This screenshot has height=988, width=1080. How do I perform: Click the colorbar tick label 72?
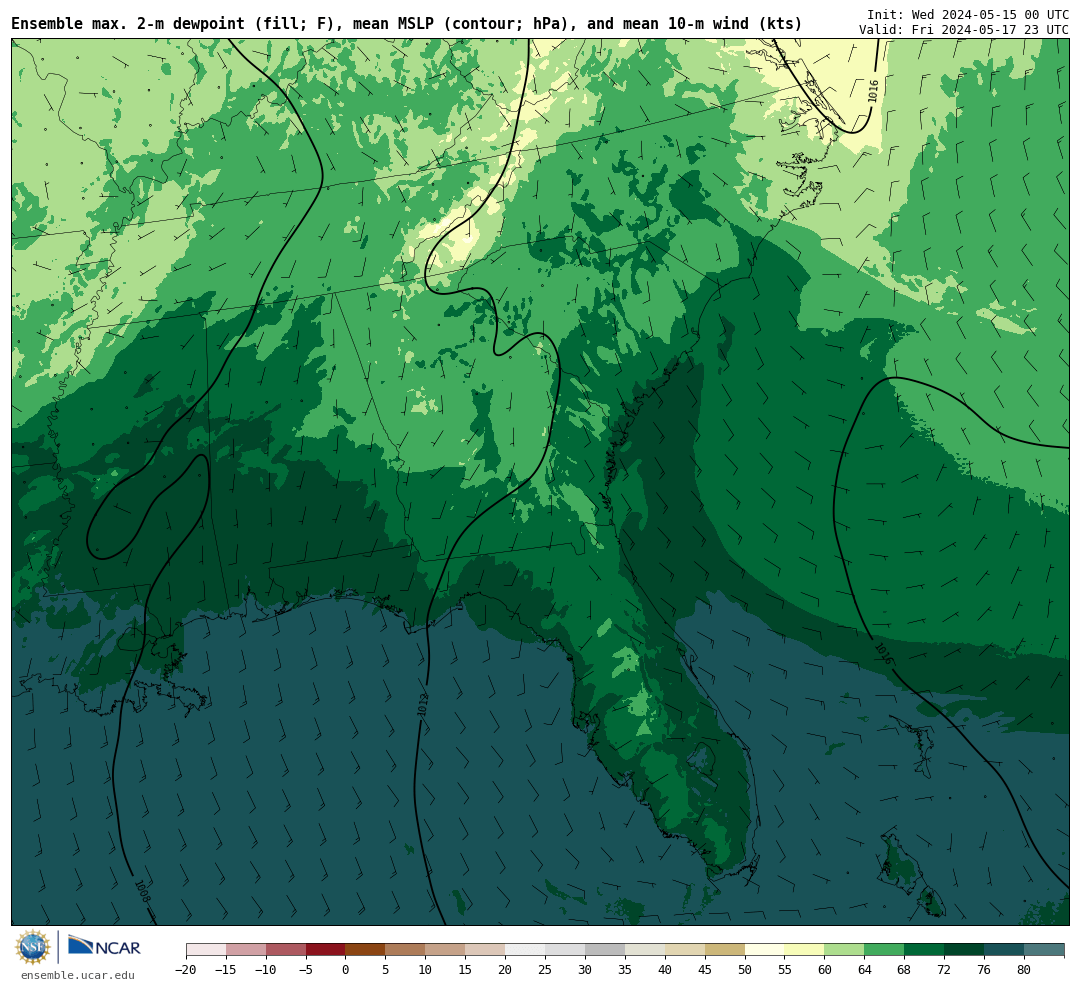[944, 969]
